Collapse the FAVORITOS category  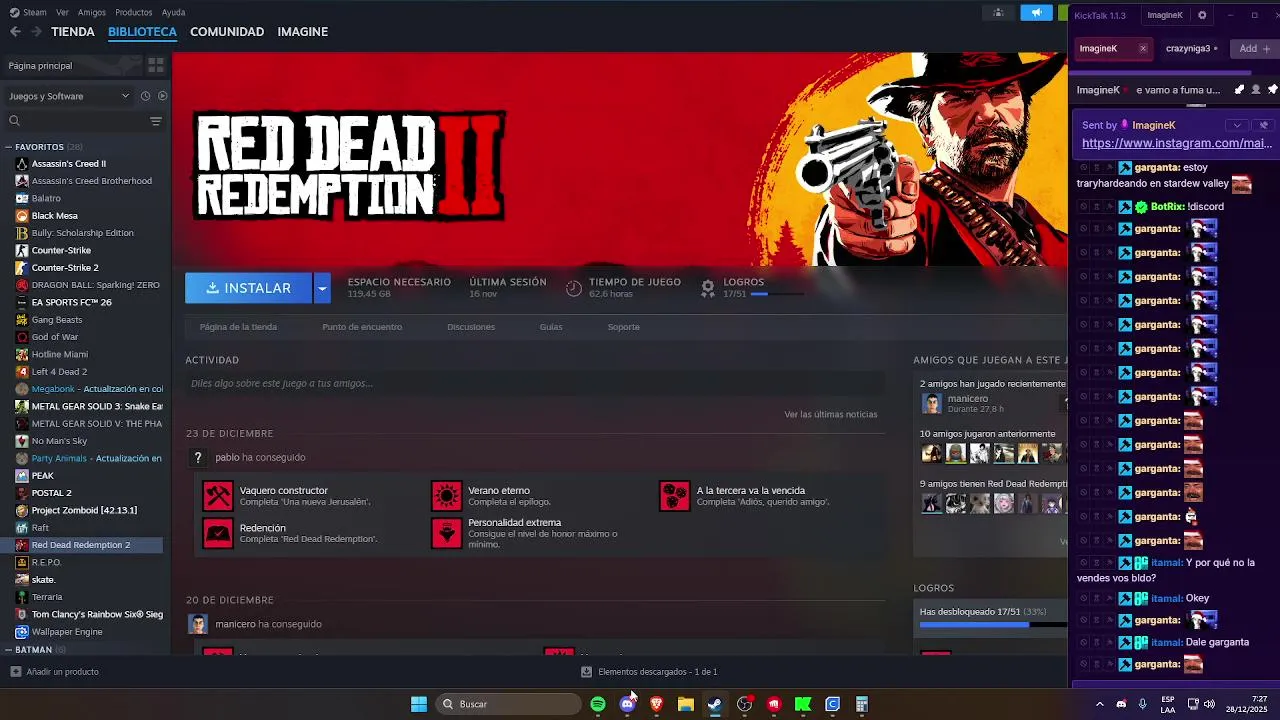(9, 147)
